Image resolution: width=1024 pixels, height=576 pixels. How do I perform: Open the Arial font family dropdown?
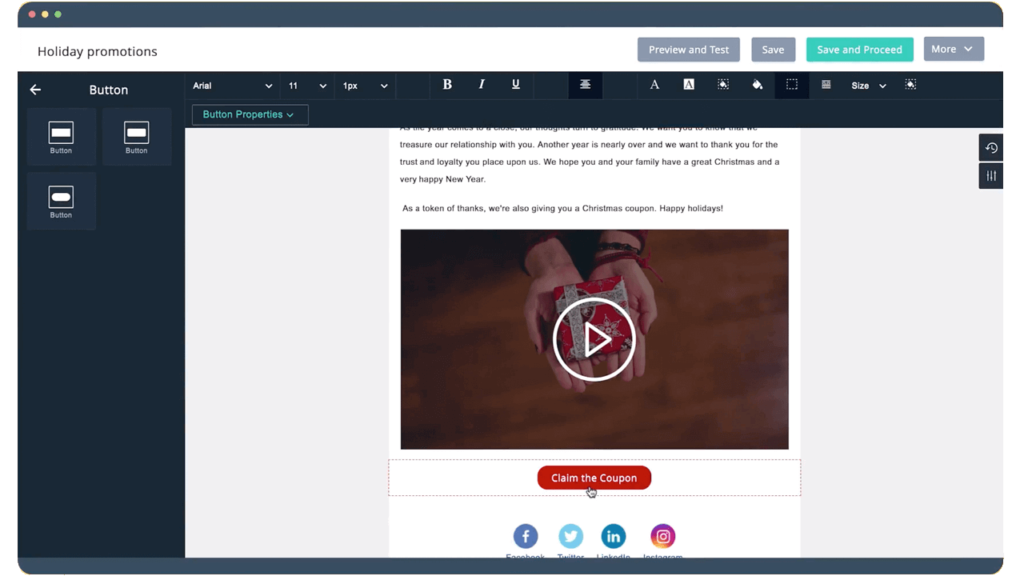[x=232, y=86]
